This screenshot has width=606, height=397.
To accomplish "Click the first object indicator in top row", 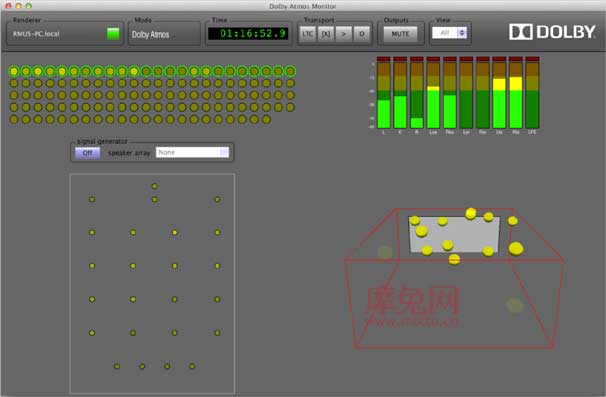I will tap(14, 71).
